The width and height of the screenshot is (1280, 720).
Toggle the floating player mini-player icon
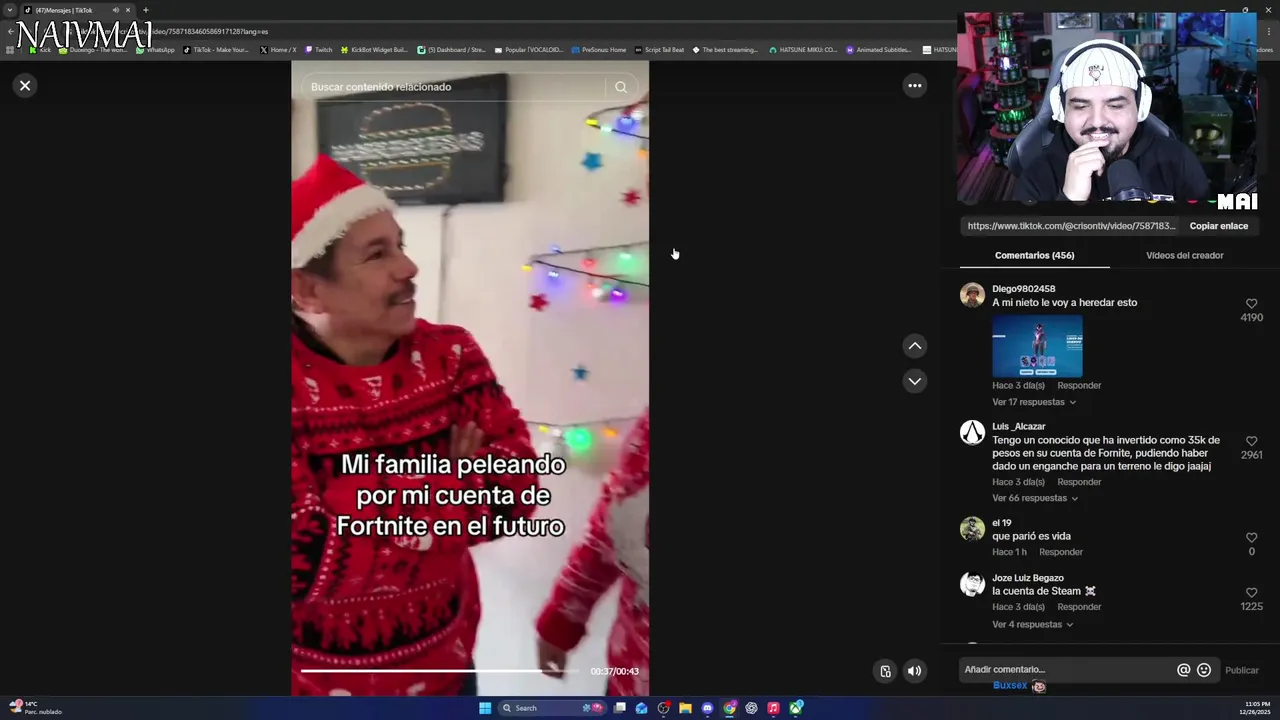tap(885, 671)
